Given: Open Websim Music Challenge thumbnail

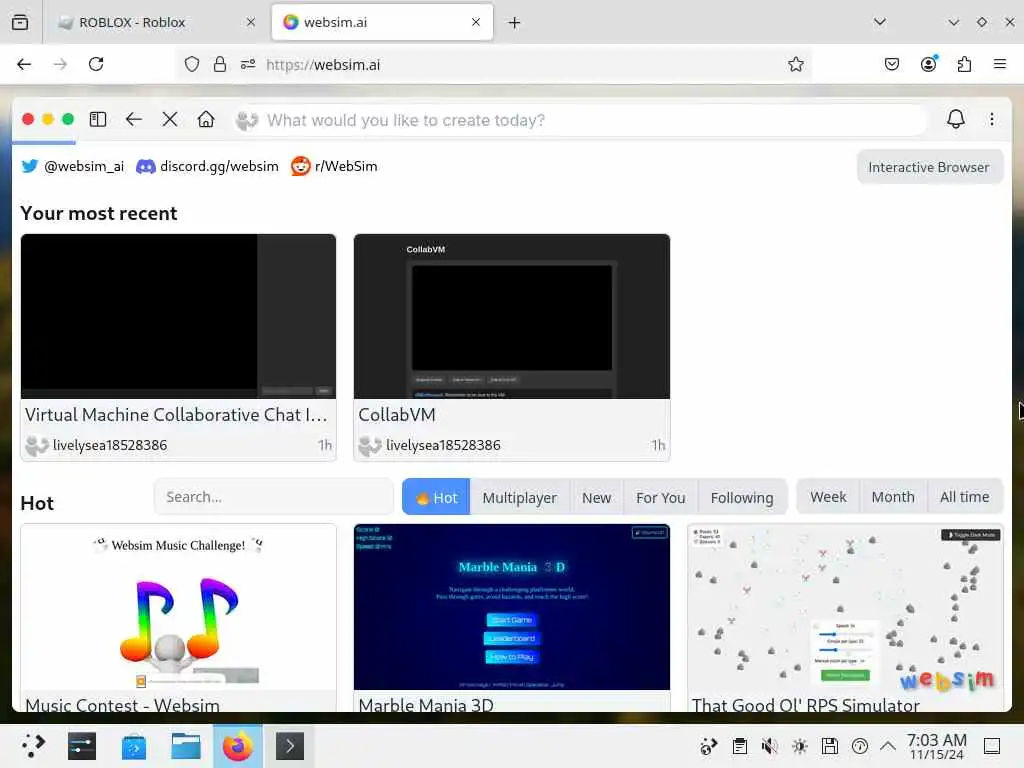Looking at the screenshot, I should point(178,607).
